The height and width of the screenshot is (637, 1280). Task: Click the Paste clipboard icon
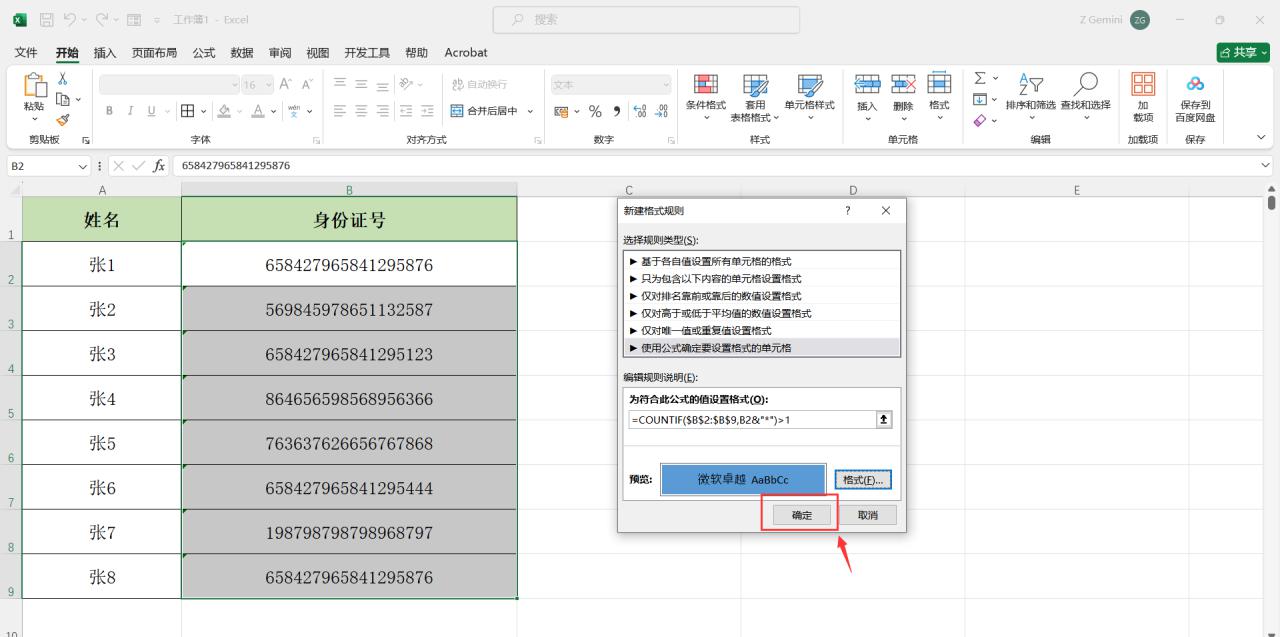(x=34, y=86)
